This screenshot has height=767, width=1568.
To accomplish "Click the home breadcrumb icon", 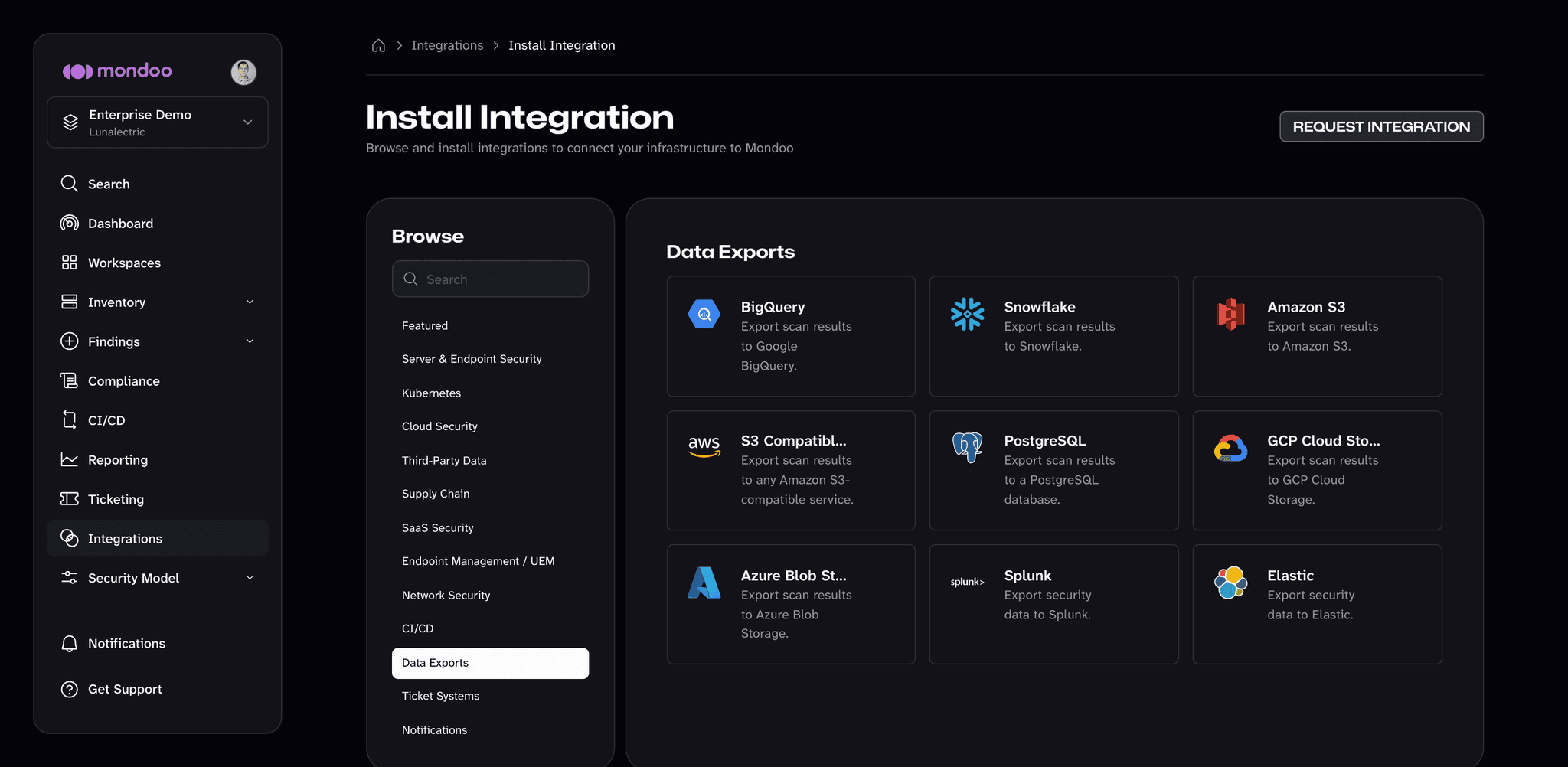I will tap(378, 45).
